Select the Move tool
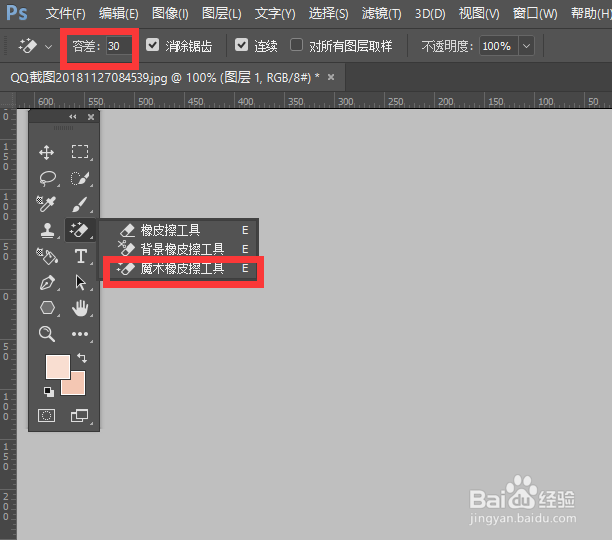 (46, 153)
